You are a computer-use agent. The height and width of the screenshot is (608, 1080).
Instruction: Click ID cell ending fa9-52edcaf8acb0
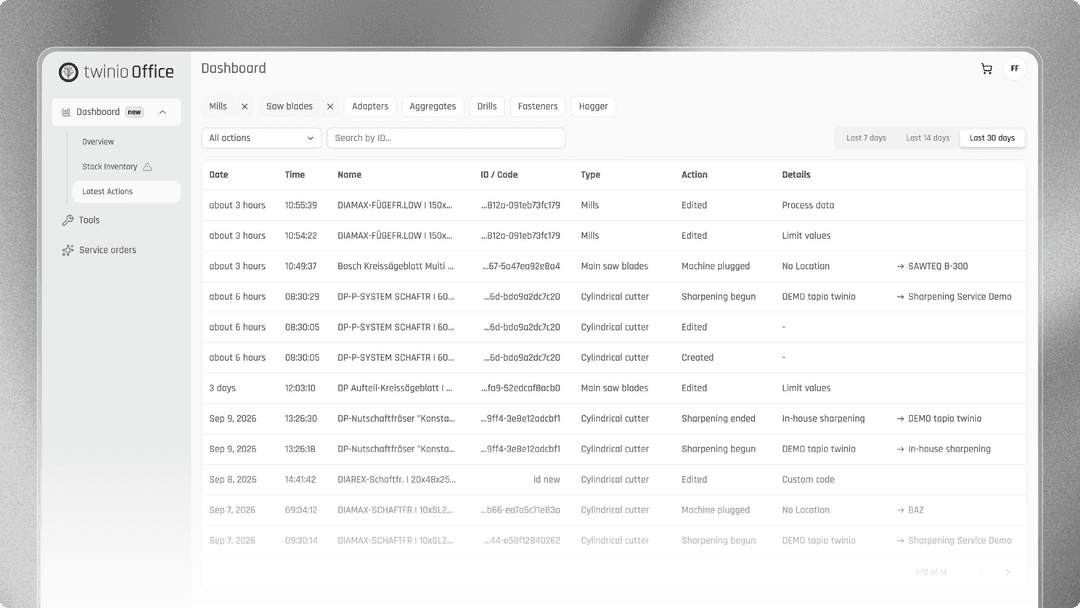pyautogui.click(x=521, y=388)
